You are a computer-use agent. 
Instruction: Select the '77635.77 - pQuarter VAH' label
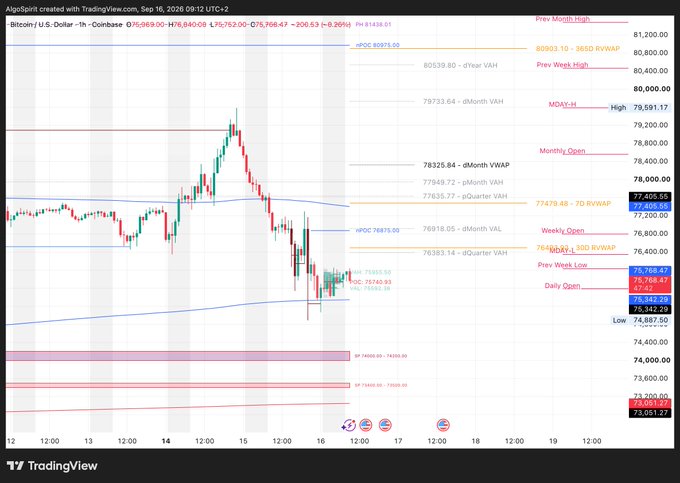tap(465, 196)
